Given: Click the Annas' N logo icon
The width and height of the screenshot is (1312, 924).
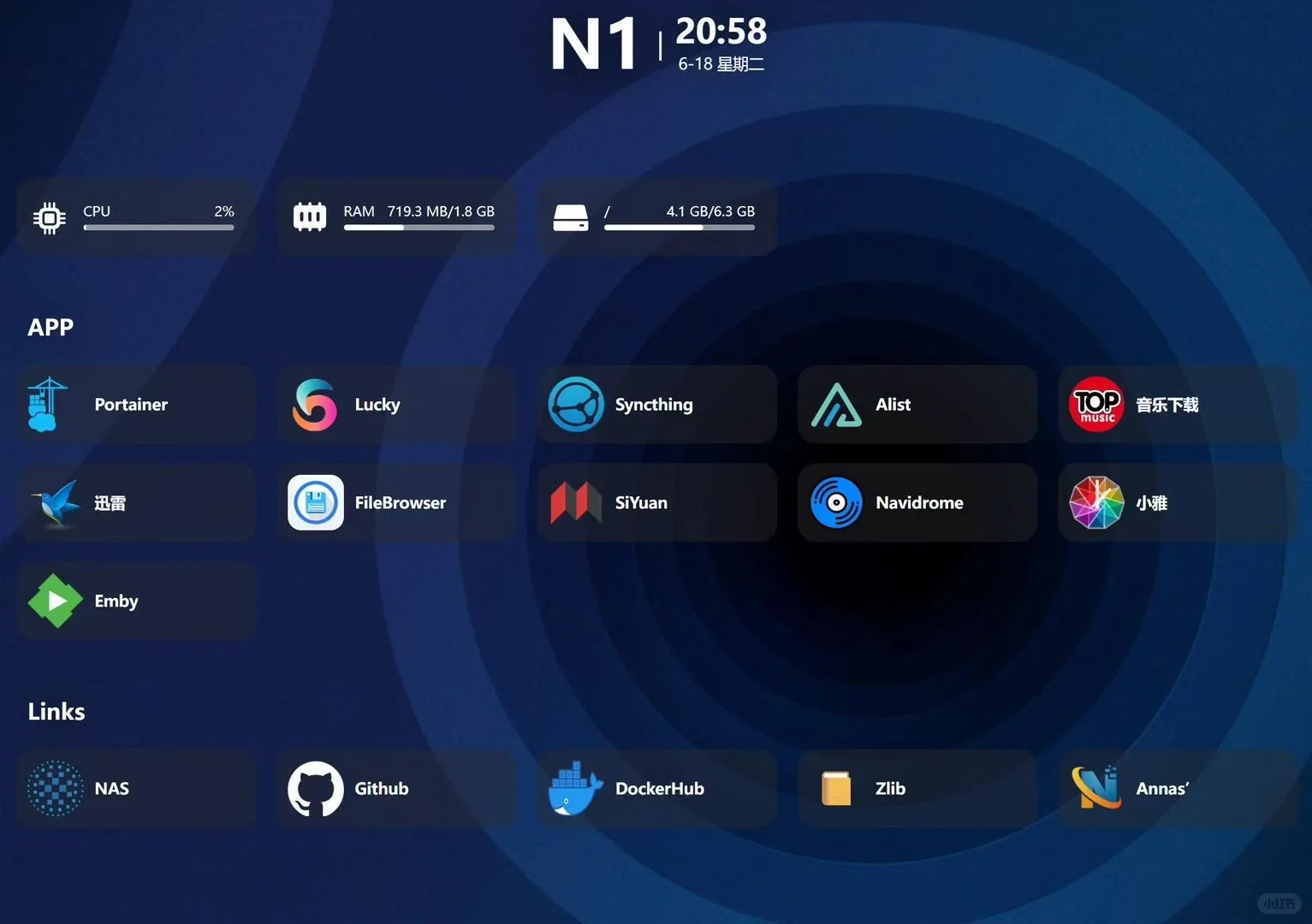Looking at the screenshot, I should click(x=1096, y=788).
